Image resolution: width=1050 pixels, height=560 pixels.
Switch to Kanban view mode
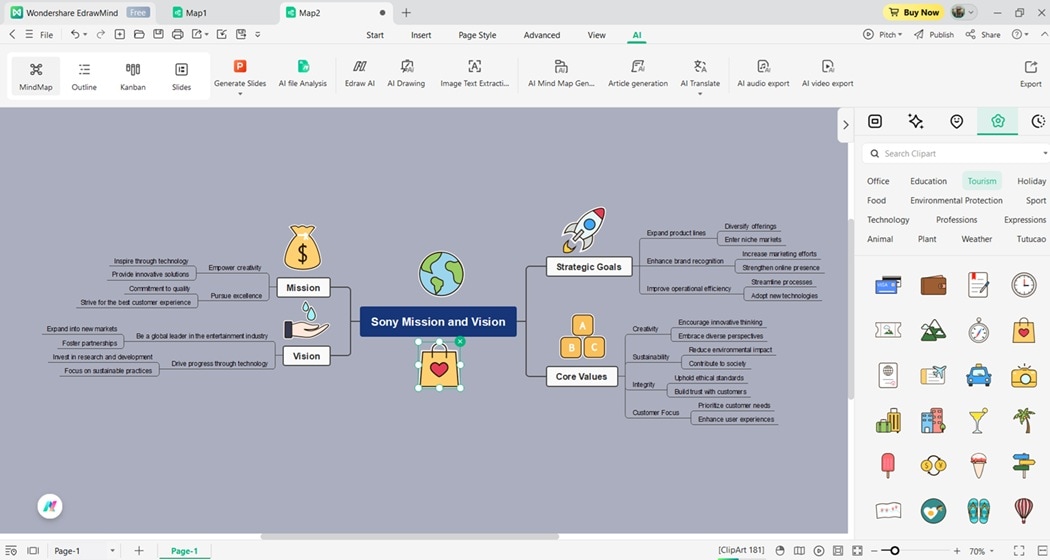point(133,76)
